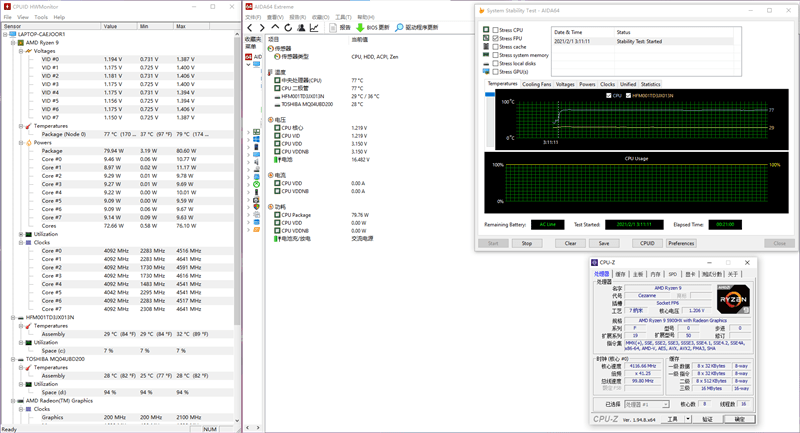Screen dimensions: 800x433
Task: Uncheck Stress FPU checkbox
Action: pyautogui.click(x=495, y=38)
